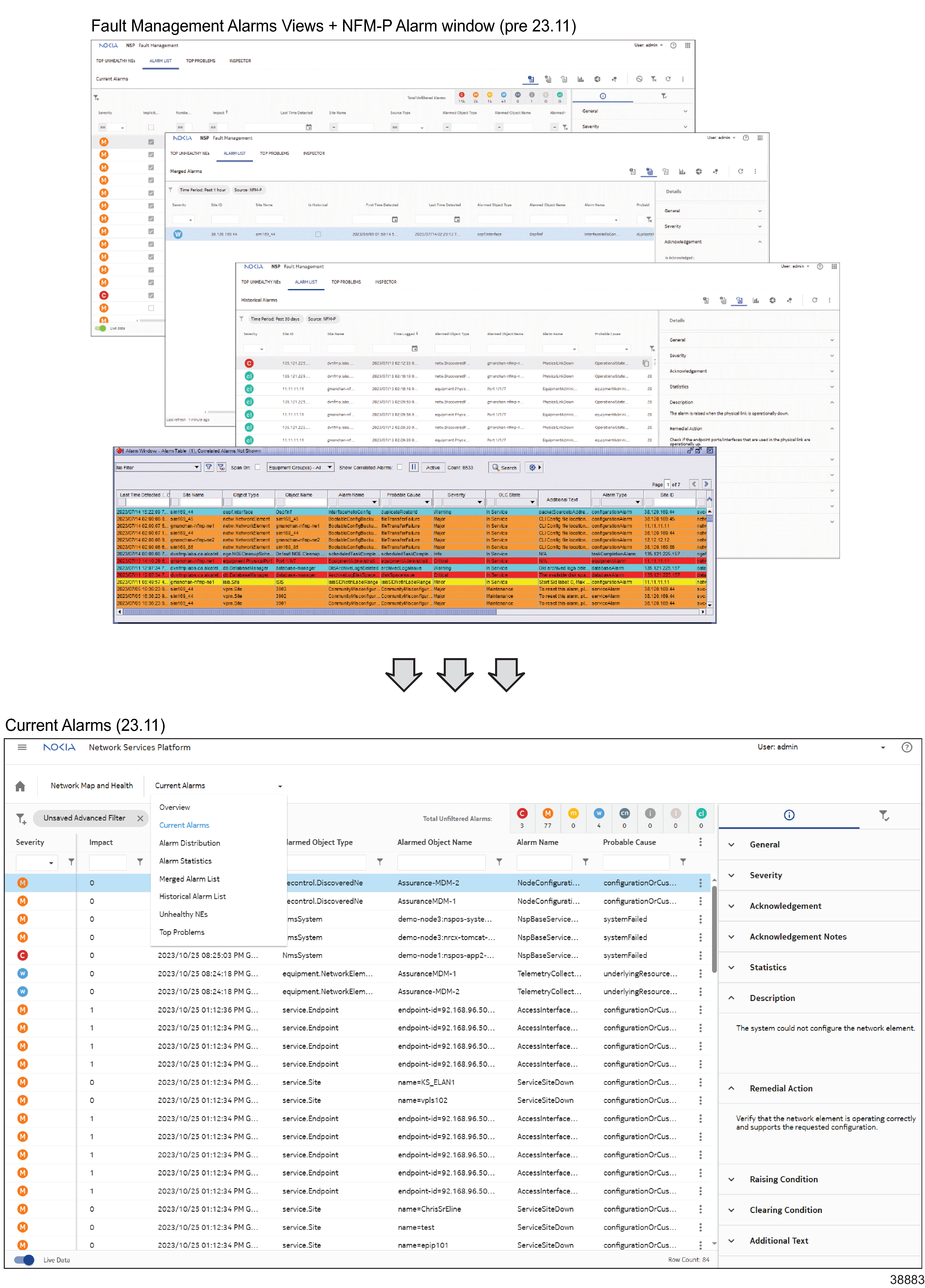
Task: Click Time Period: Past 30 days filter chip
Action: (275, 319)
